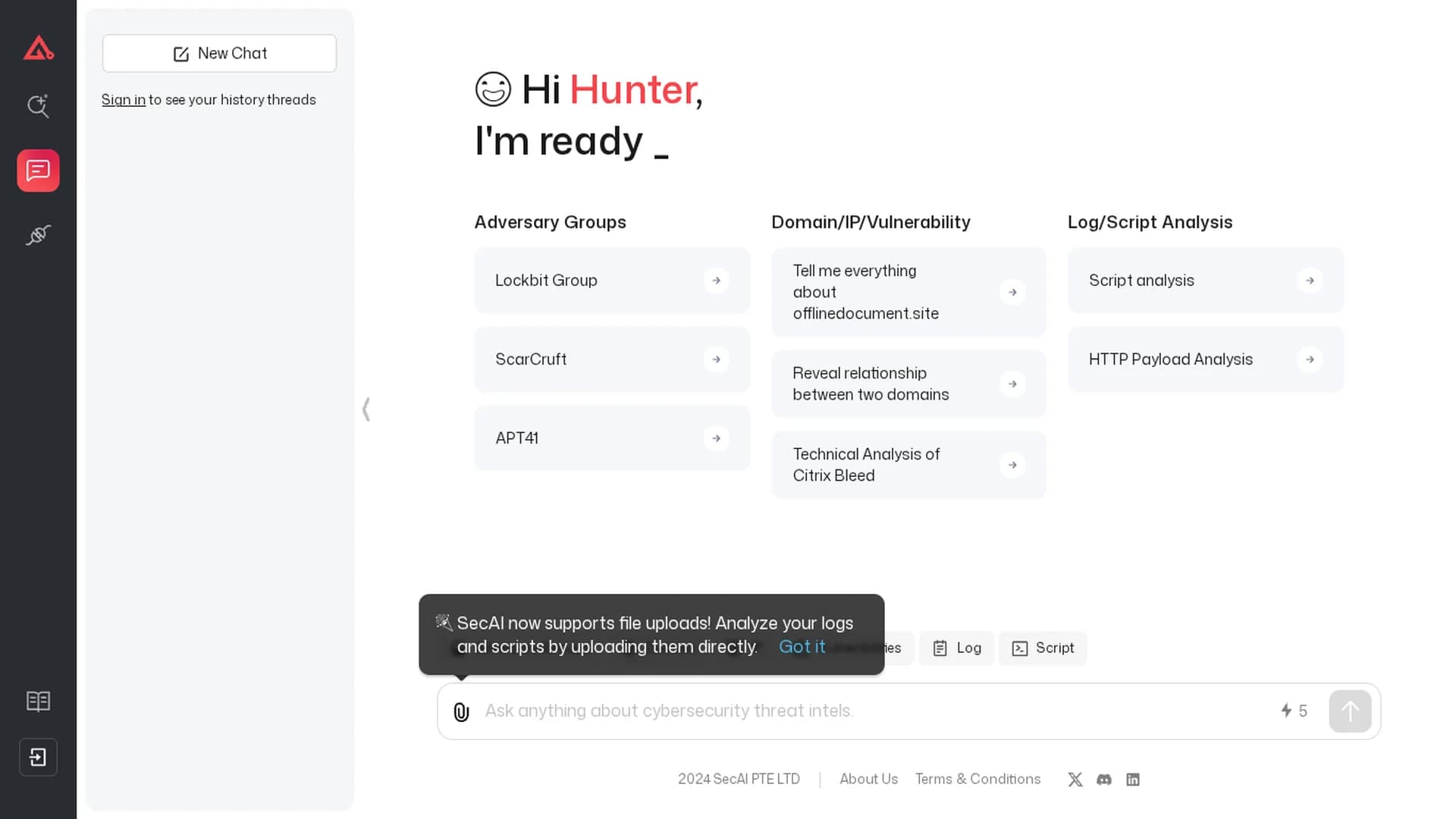Choose the Lockbit Group suggestion card
This screenshot has width=1456, height=819.
pos(612,281)
